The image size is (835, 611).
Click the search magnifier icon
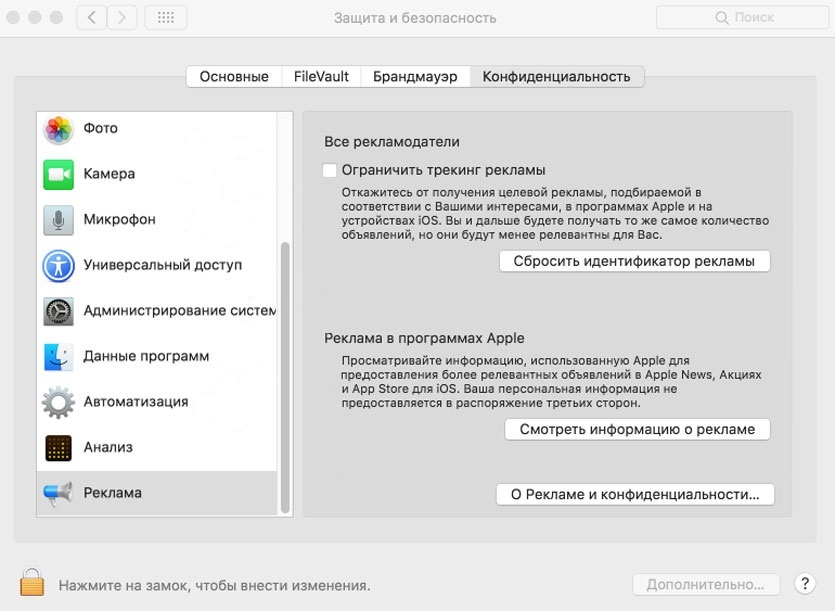[x=722, y=18]
